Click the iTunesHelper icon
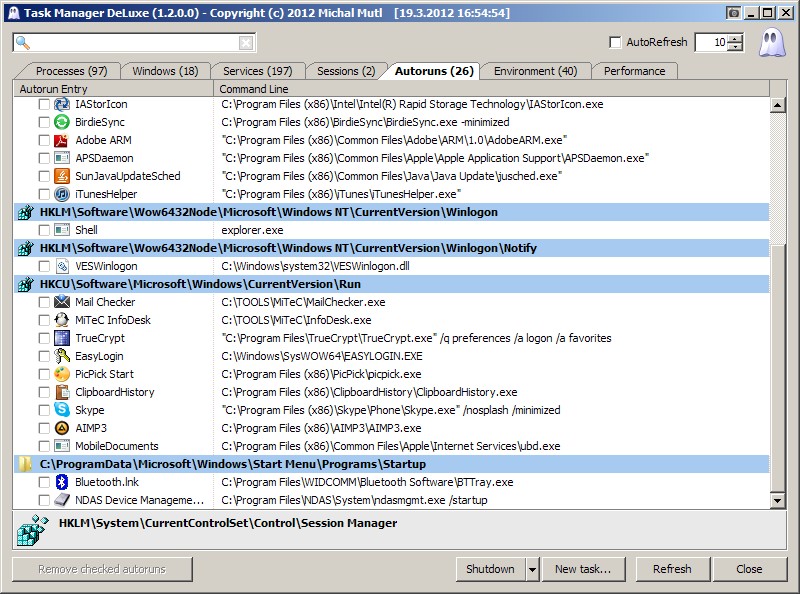800x594 pixels. coord(62,194)
